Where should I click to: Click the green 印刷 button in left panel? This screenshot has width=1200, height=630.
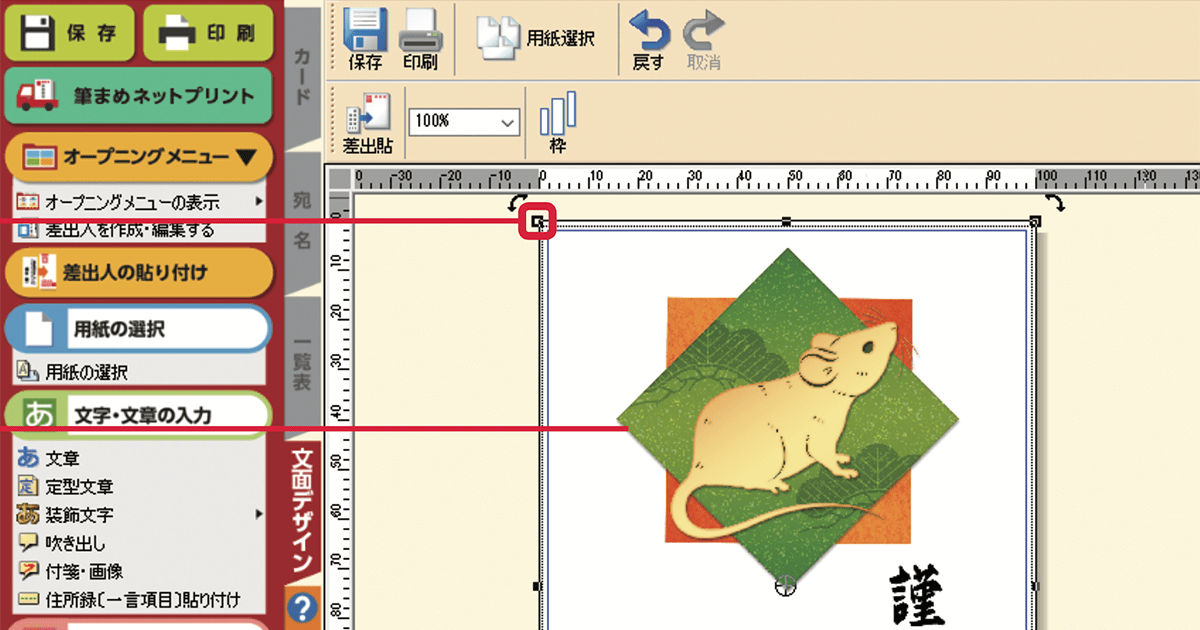(207, 32)
